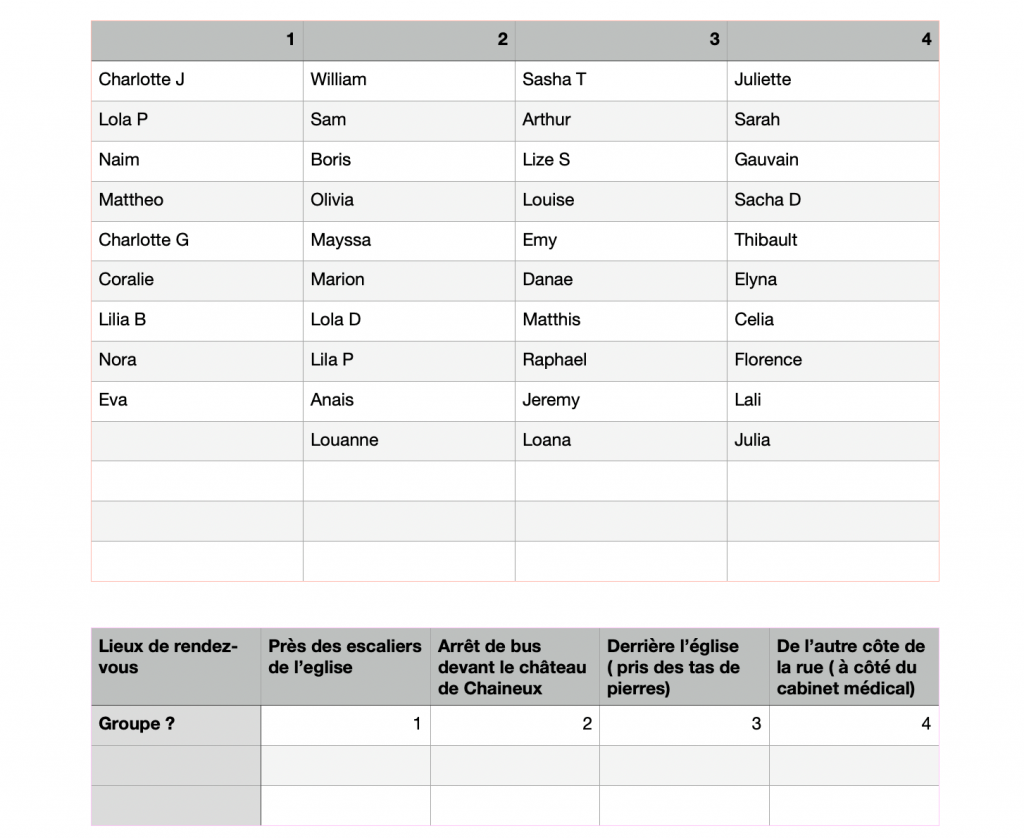Select the Sasha T cell
This screenshot has height=838, width=1024.
(x=621, y=80)
